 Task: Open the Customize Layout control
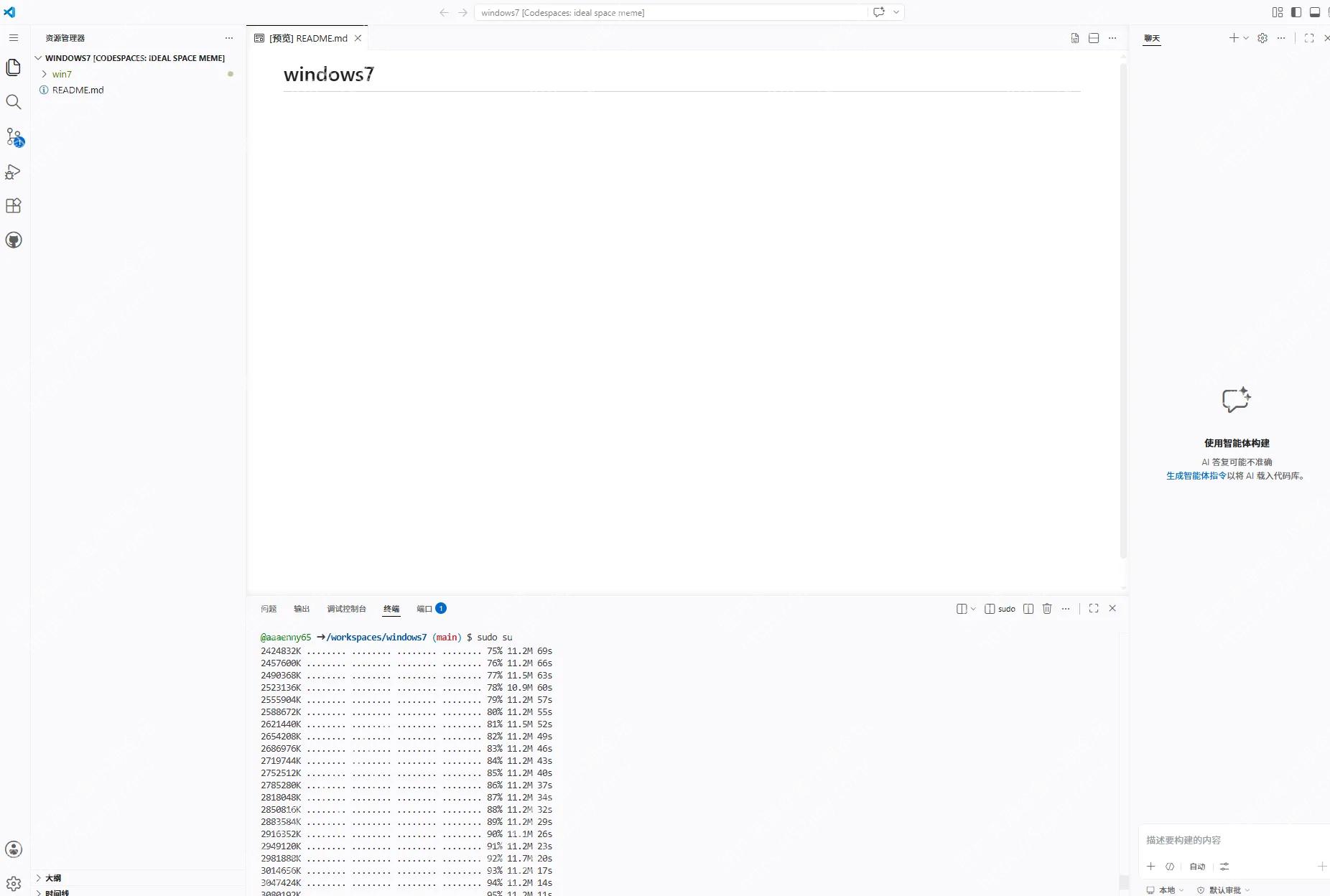click(x=1278, y=12)
